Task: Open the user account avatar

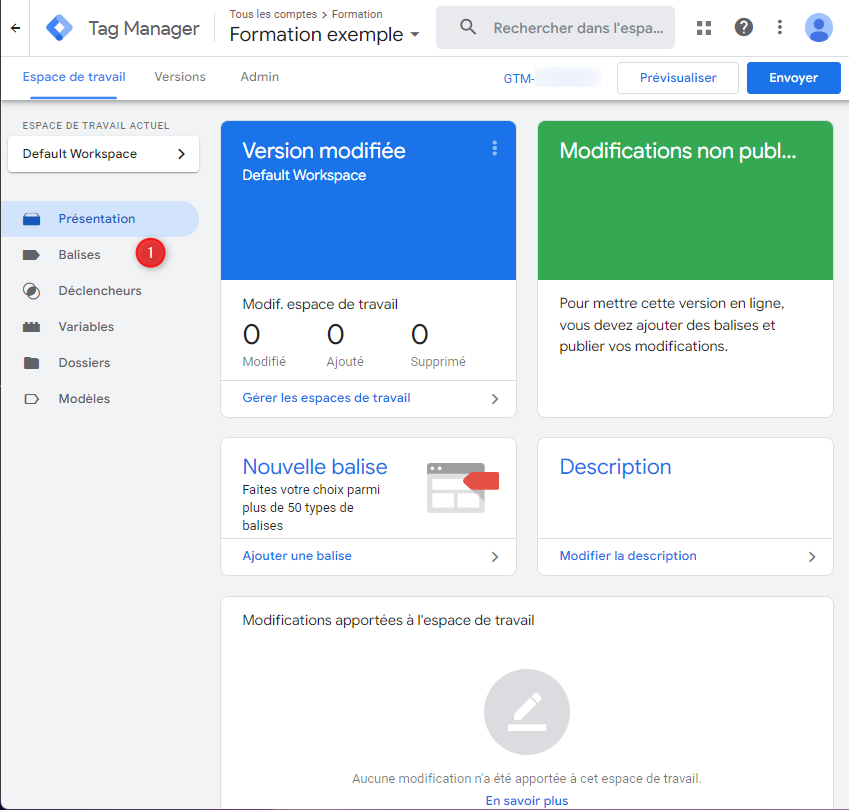Action: [818, 27]
